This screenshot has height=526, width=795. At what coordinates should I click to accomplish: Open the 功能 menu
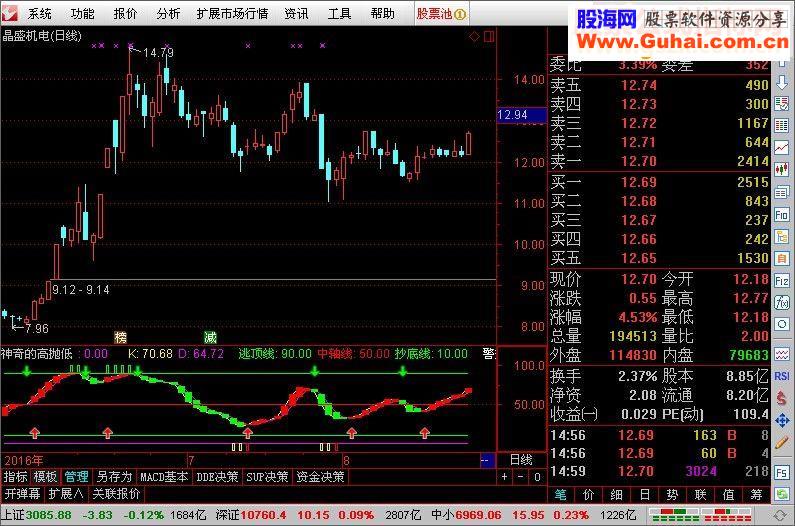coord(82,14)
